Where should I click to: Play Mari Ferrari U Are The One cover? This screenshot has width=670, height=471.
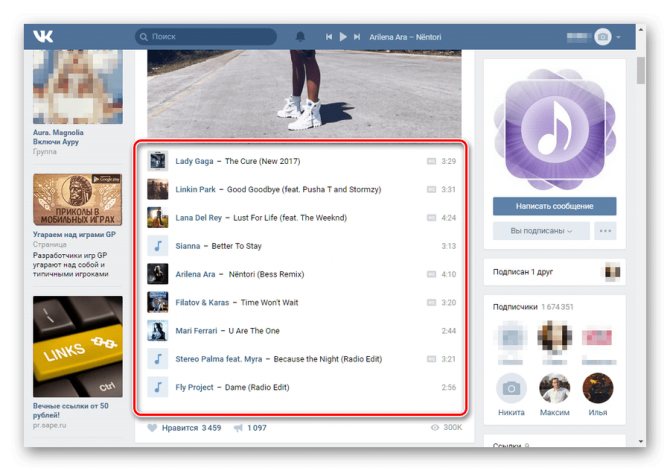[158, 331]
